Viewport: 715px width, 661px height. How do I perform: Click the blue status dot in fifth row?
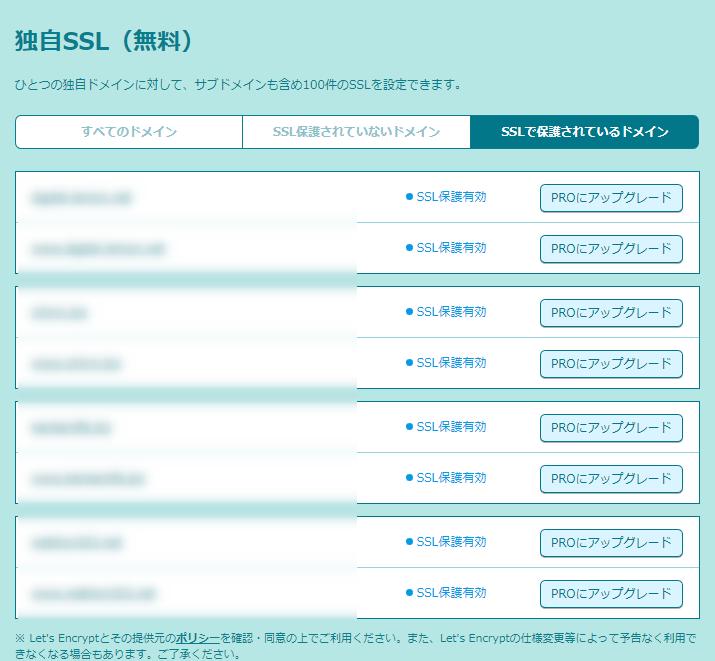click(x=409, y=427)
